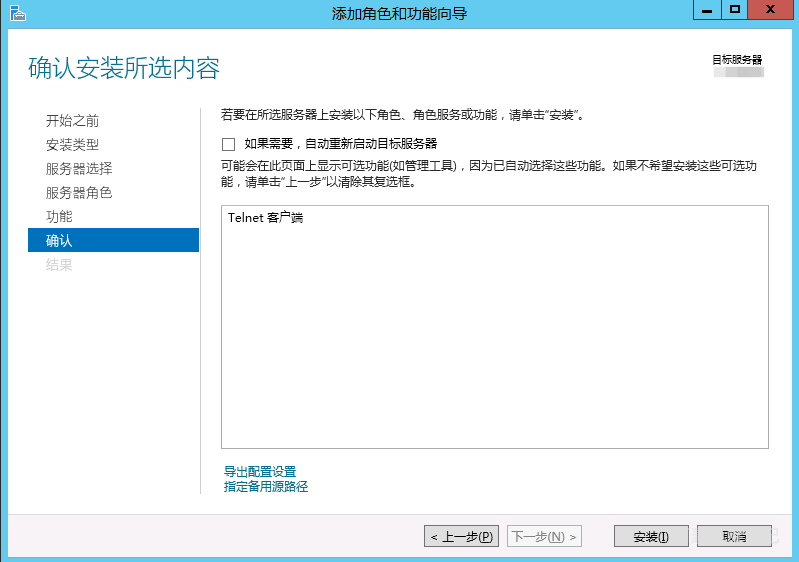Click the 目标服务器 label
This screenshot has height=562, width=799.
click(x=737, y=60)
